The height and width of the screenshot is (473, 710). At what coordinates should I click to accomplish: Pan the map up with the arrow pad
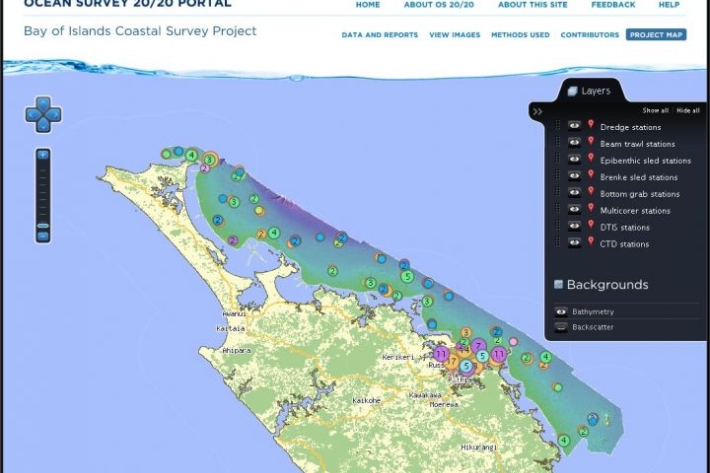pos(43,102)
